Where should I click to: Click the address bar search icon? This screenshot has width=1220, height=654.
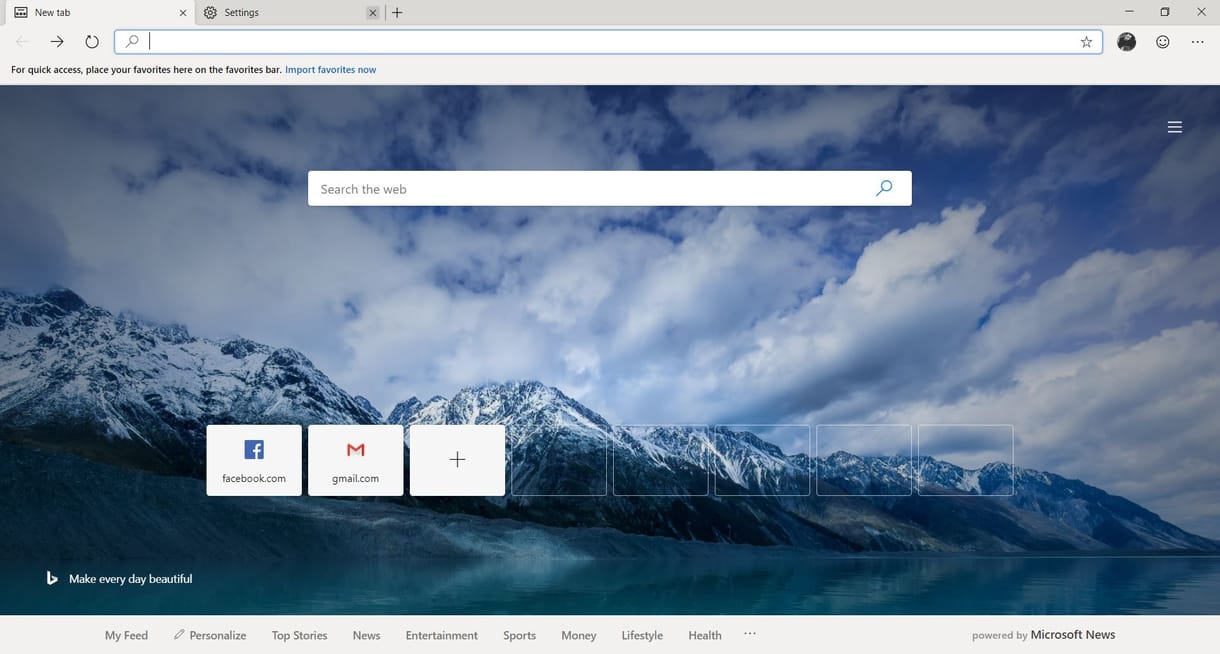tap(132, 42)
